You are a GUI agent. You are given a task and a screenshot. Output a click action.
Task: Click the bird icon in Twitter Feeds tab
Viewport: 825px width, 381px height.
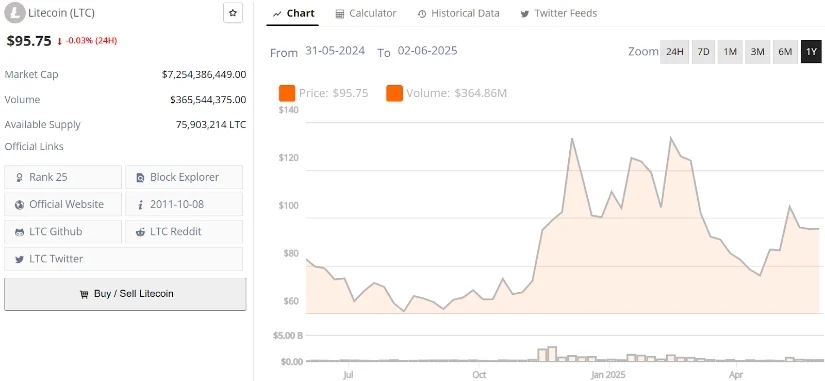point(525,14)
